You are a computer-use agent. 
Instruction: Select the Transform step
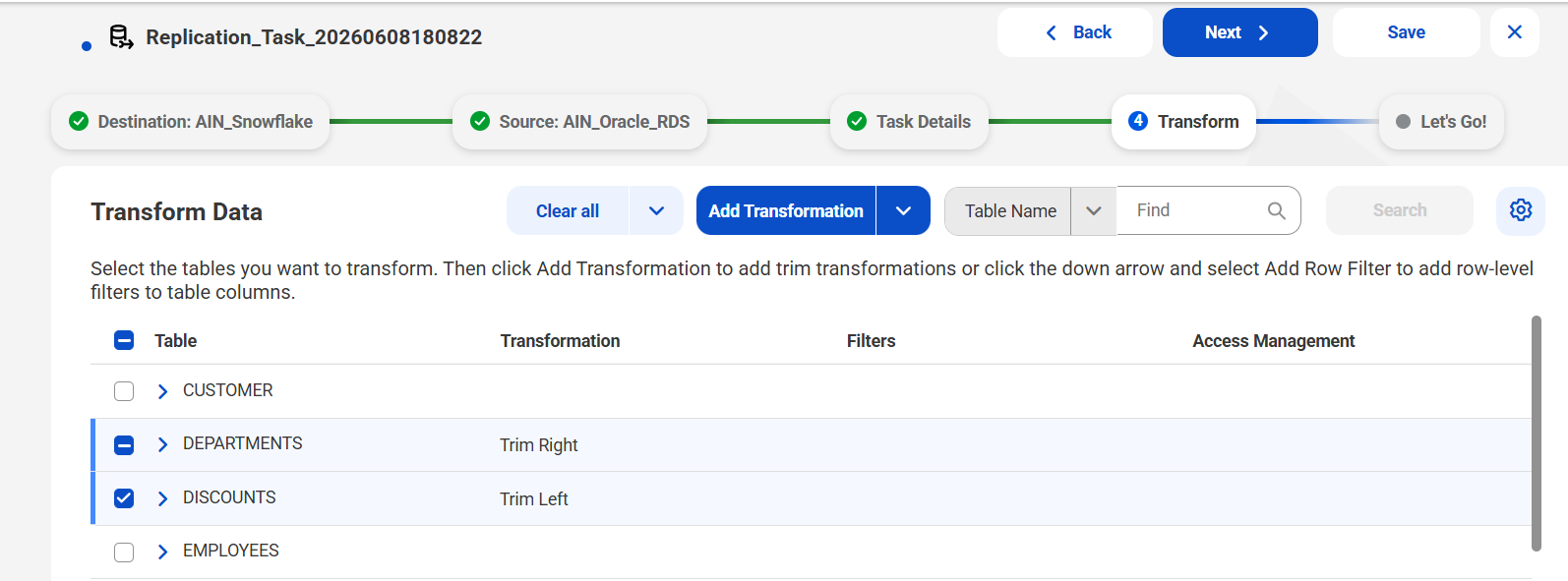pos(1183,122)
